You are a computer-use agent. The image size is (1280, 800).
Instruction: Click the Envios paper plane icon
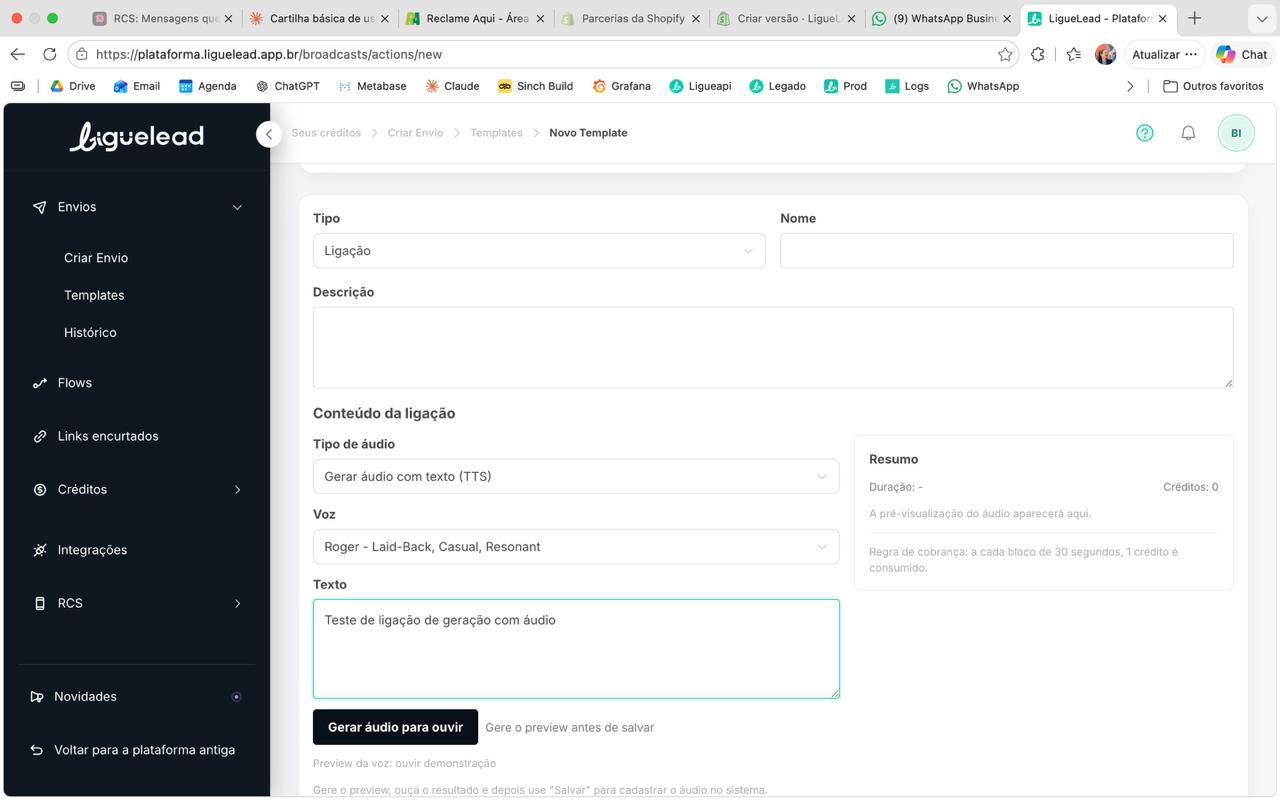(39, 207)
